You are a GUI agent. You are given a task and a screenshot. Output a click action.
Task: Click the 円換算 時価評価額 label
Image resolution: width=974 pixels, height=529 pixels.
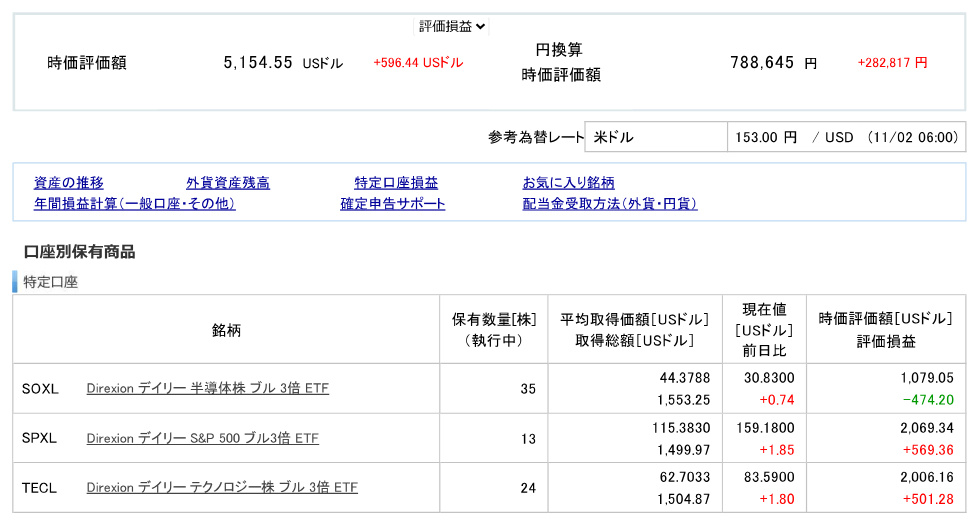[x=560, y=62]
